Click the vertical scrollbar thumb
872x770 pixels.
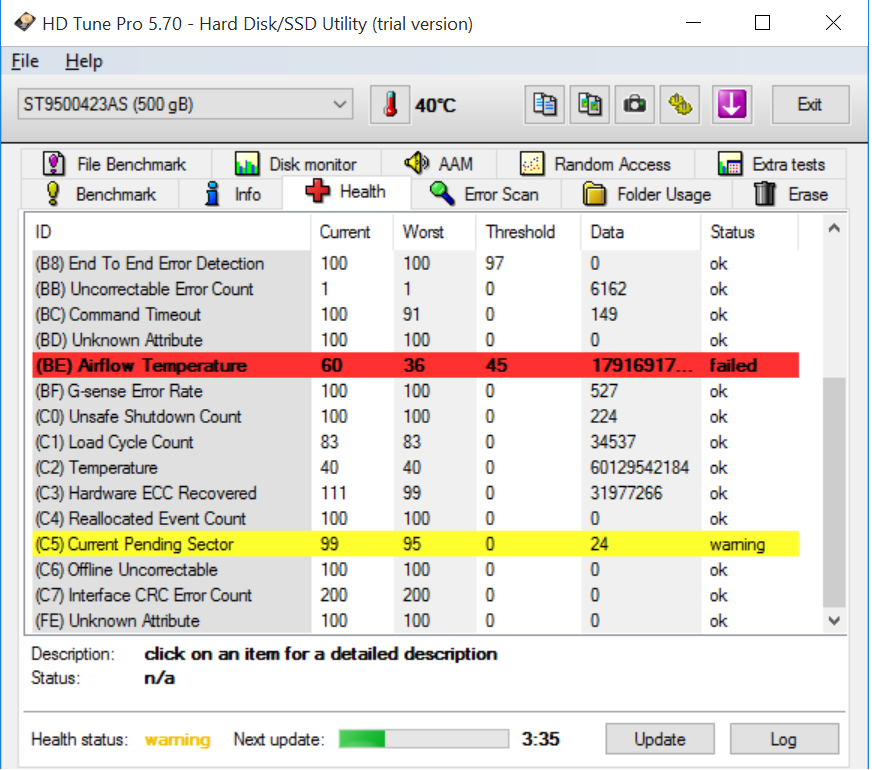(834, 493)
